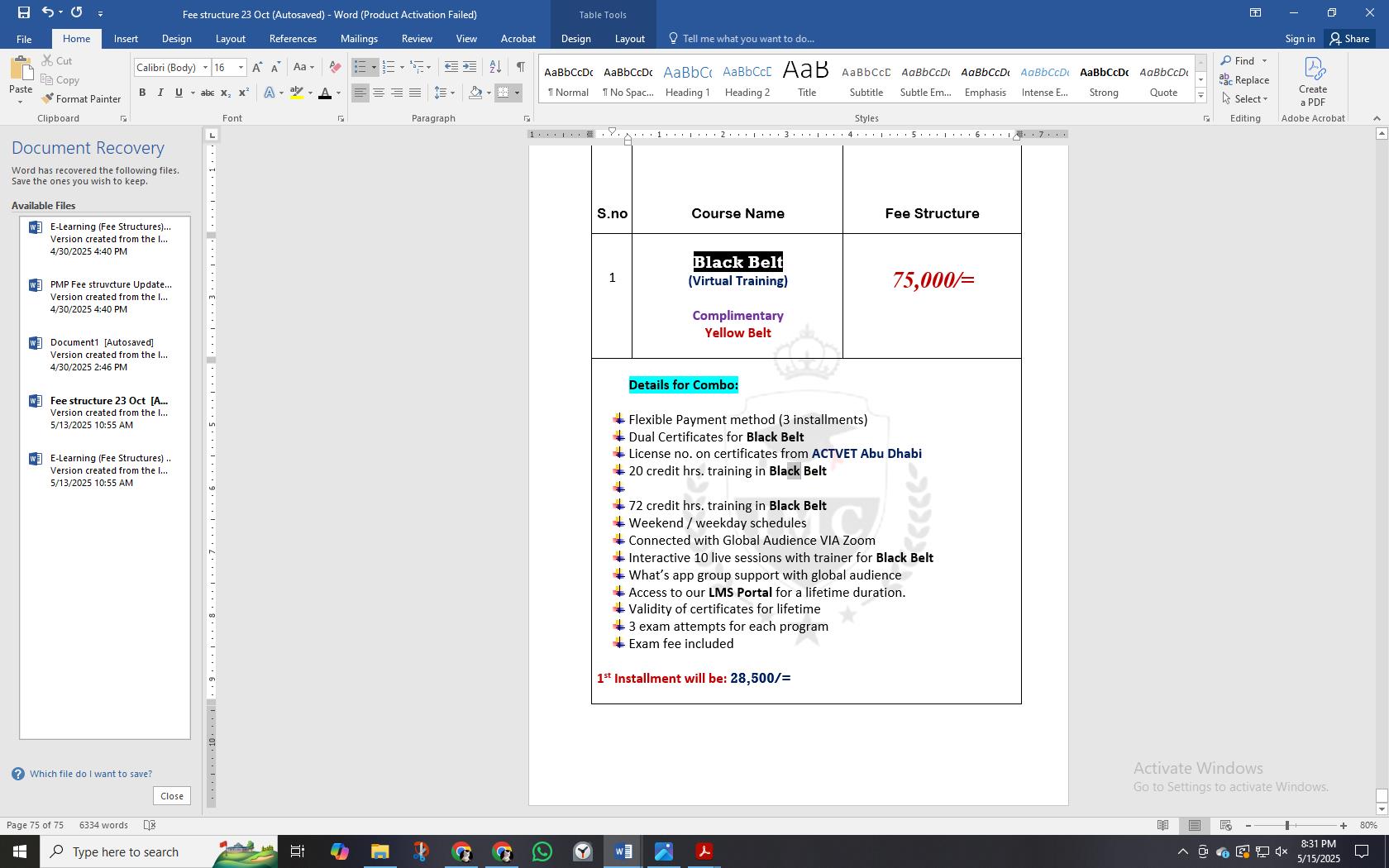Open the 'PMP Fee struvcture Update' recovered file
Viewport: 1389px width, 868px height.
[105, 297]
